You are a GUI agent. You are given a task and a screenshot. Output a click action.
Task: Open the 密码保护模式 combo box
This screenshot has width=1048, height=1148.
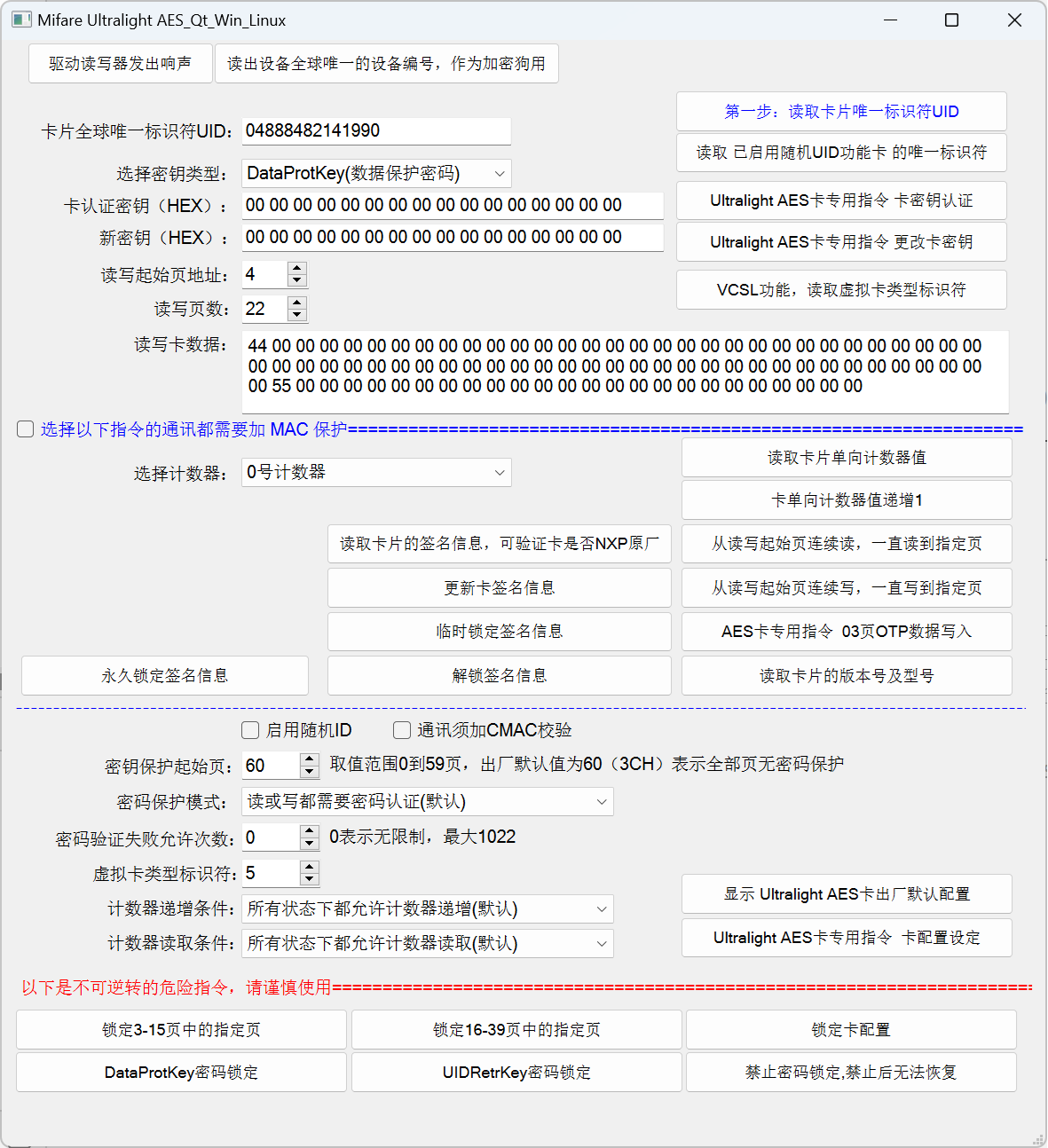(x=427, y=802)
